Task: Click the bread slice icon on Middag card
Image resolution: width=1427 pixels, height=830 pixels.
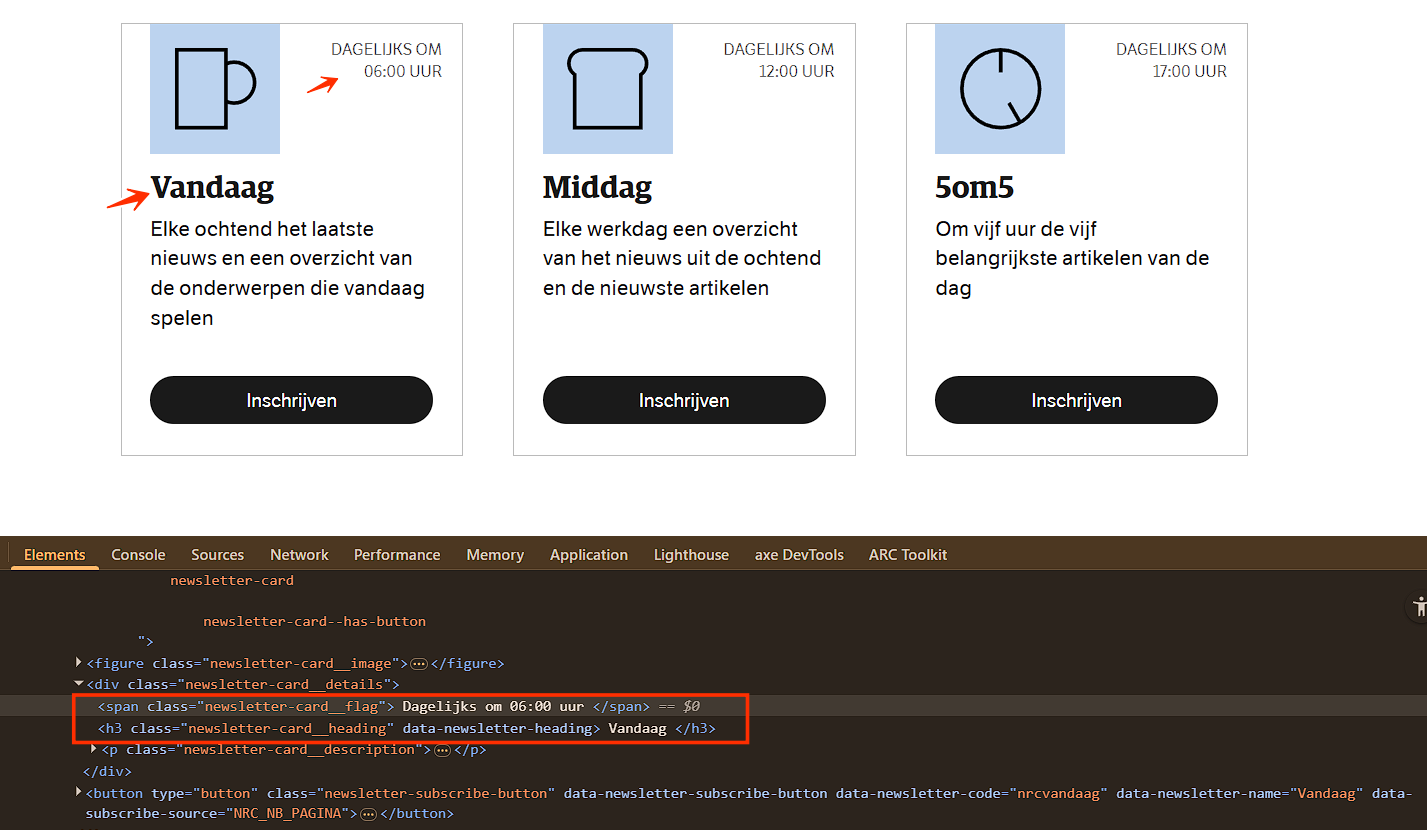Action: click(607, 89)
